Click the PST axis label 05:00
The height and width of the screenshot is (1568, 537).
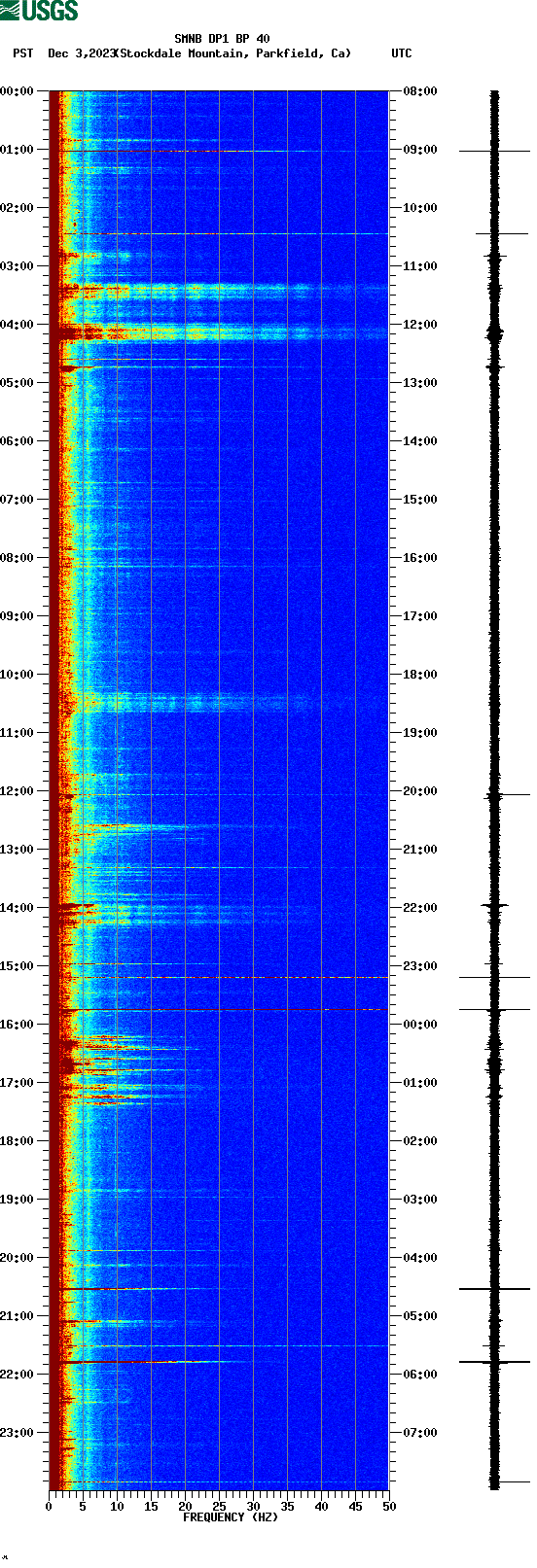(18, 383)
